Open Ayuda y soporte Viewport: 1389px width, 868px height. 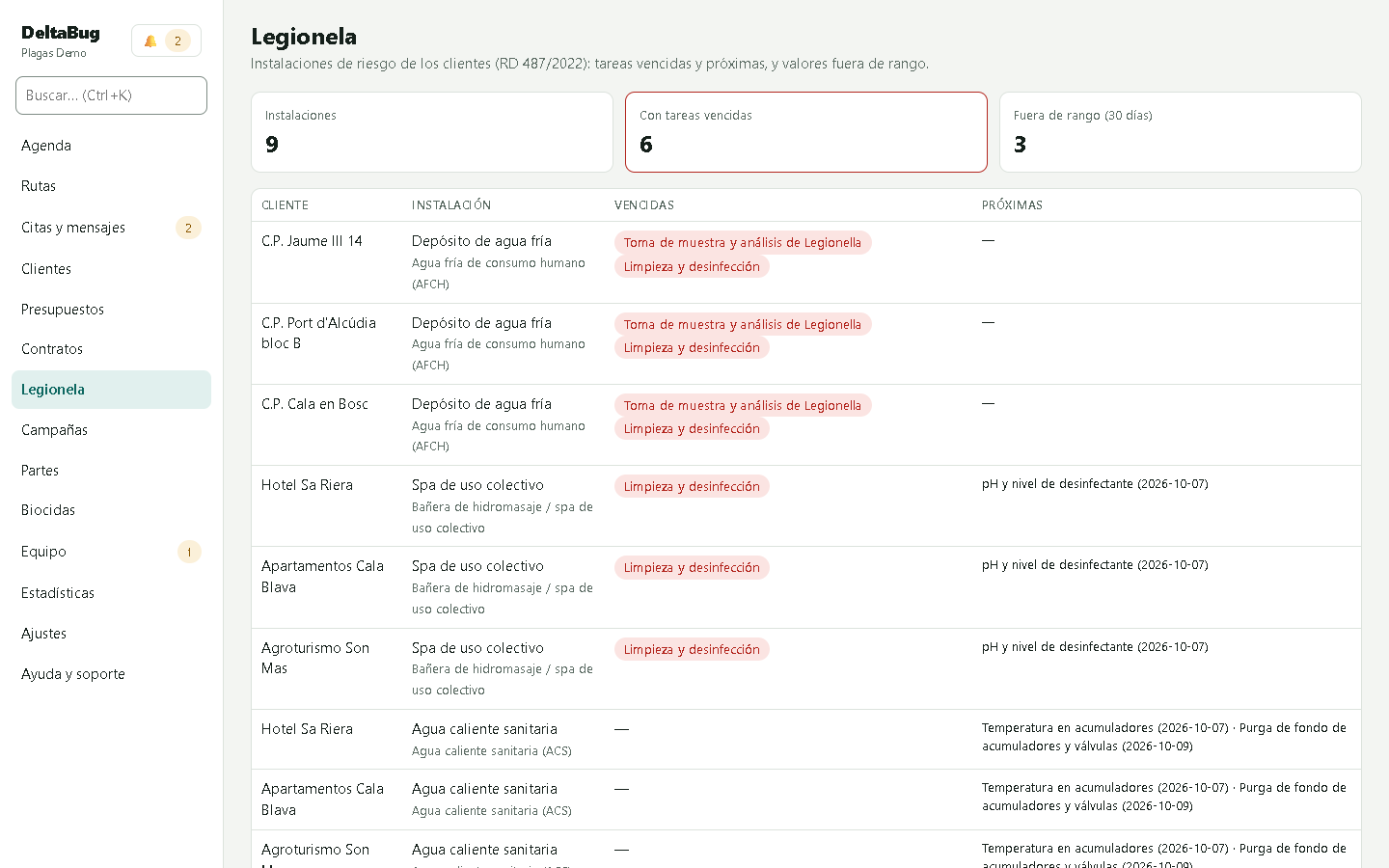[x=111, y=674]
